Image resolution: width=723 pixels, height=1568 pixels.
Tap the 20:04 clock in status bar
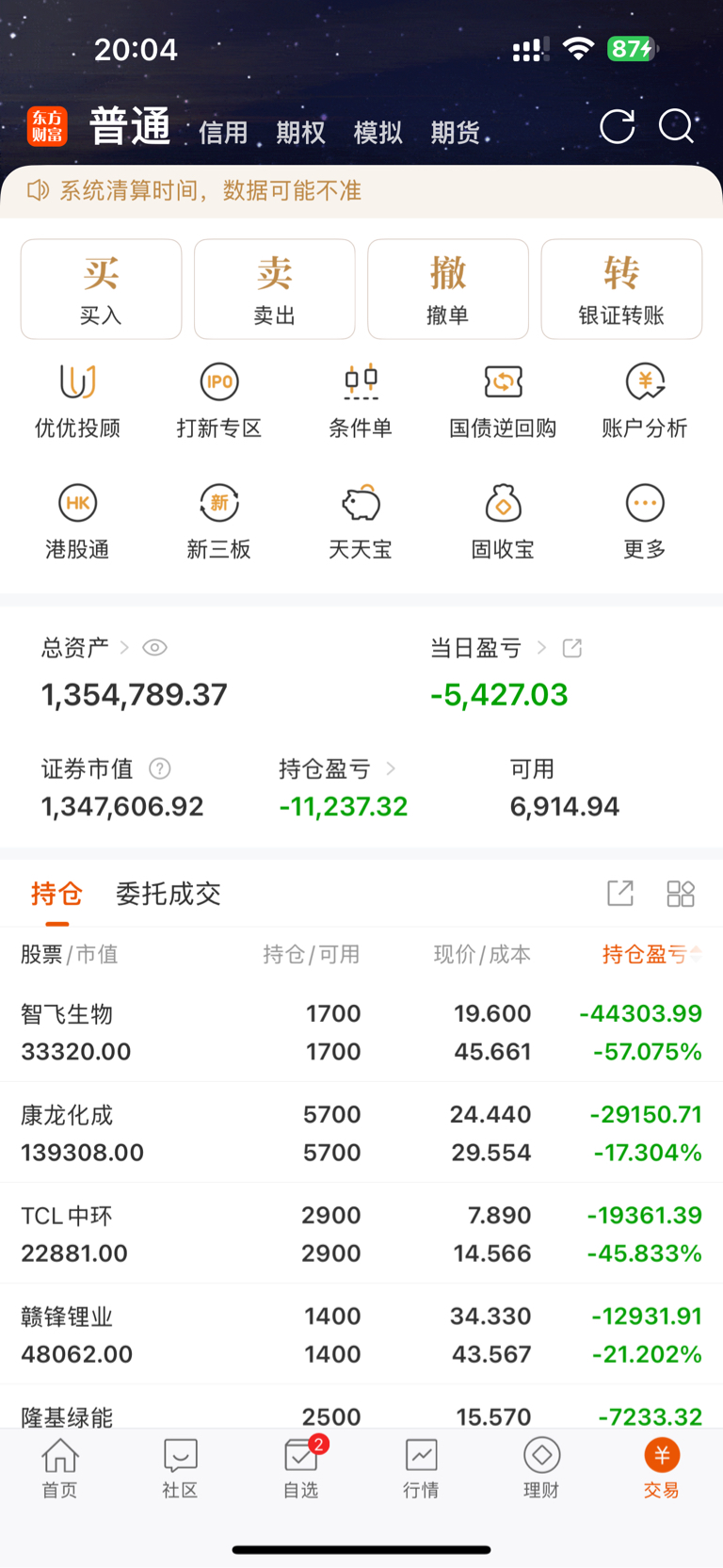(x=136, y=49)
